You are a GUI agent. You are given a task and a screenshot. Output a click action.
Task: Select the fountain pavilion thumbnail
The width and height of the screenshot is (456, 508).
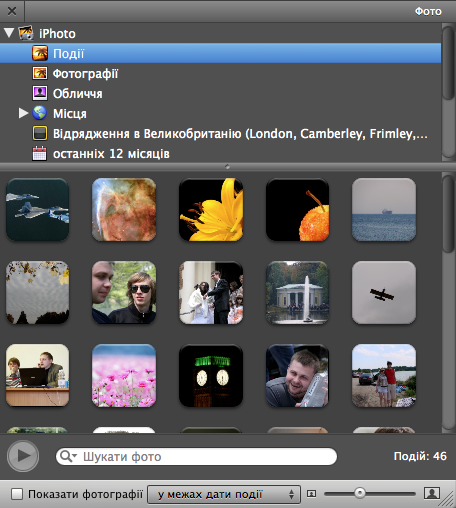pos(297,292)
